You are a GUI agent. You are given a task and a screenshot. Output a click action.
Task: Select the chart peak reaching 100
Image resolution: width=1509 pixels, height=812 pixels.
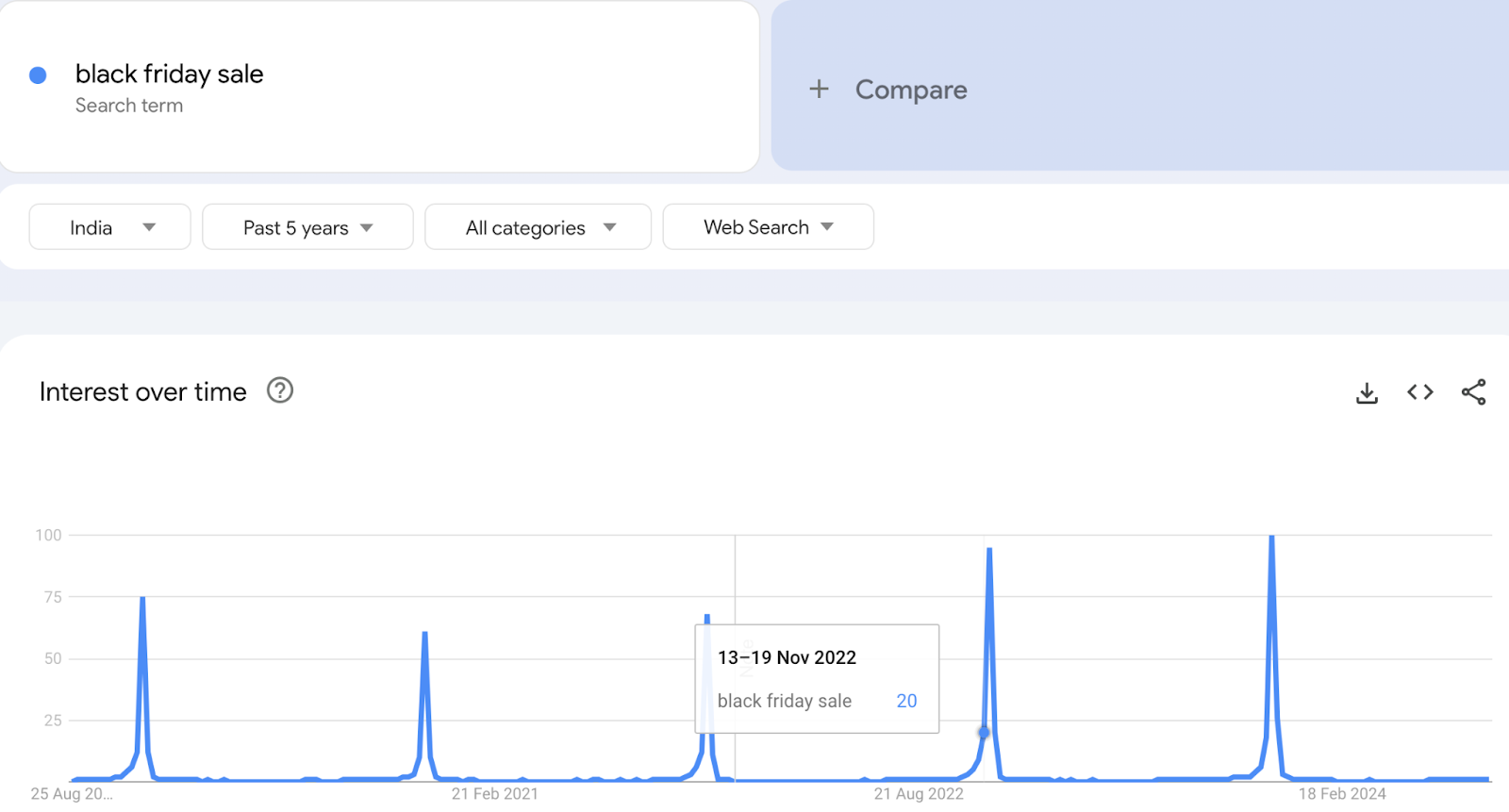(x=1271, y=538)
